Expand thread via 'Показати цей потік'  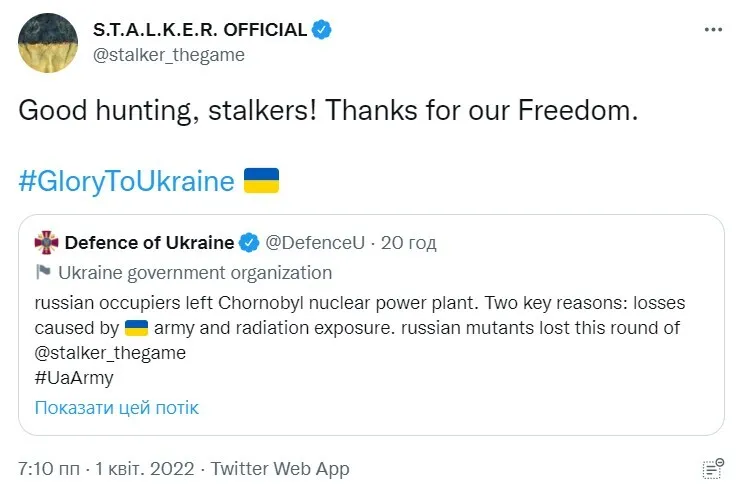[117, 407]
